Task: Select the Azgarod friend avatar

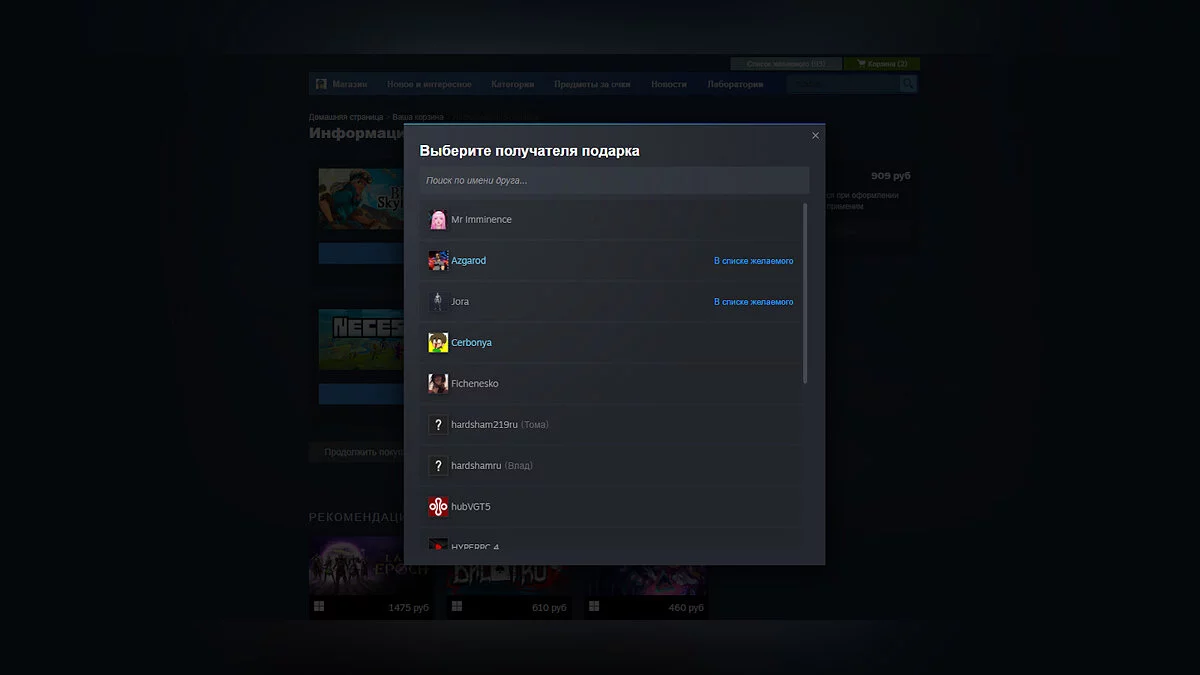Action: point(438,261)
